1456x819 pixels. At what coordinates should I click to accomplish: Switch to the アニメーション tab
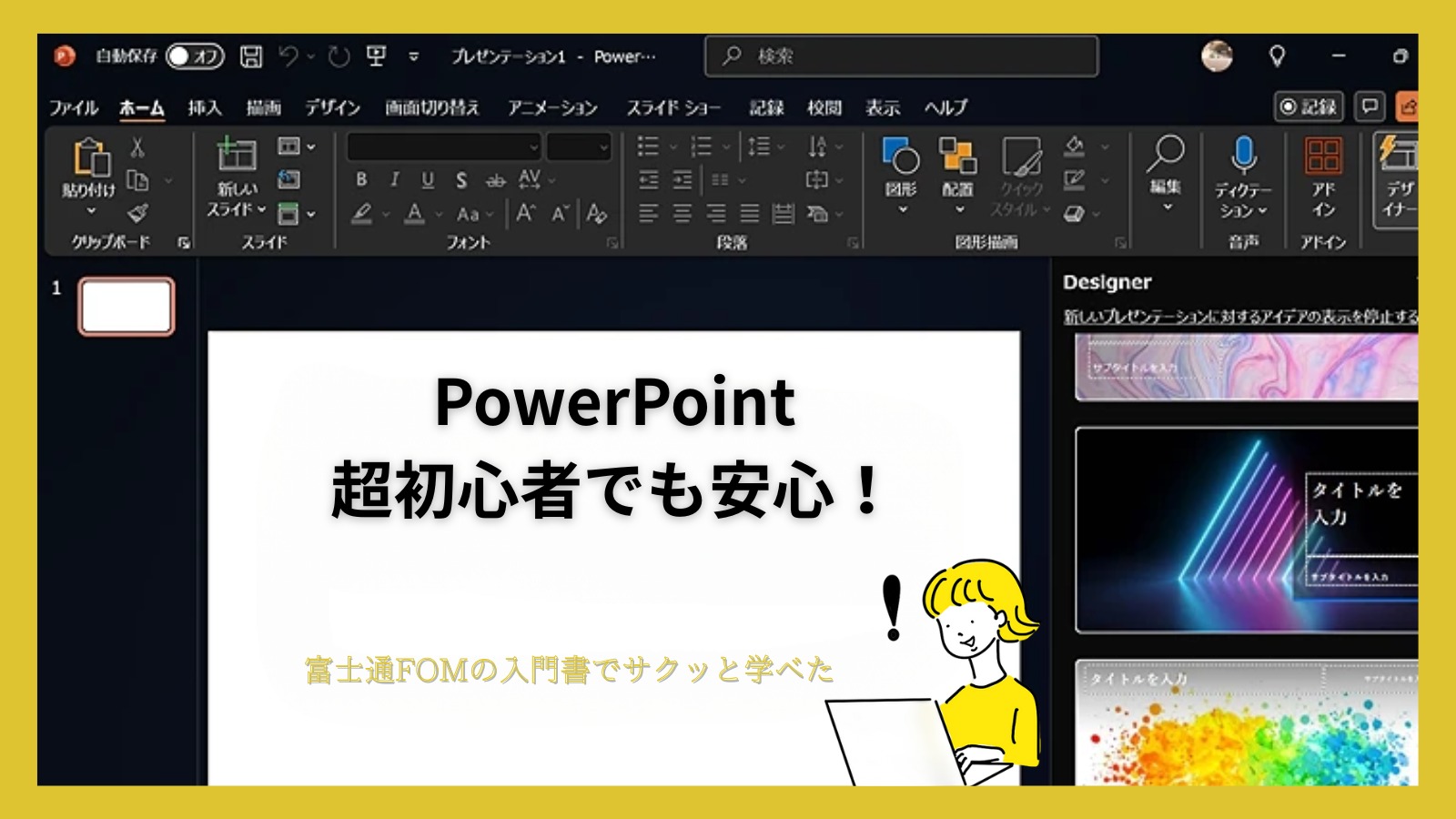click(552, 107)
